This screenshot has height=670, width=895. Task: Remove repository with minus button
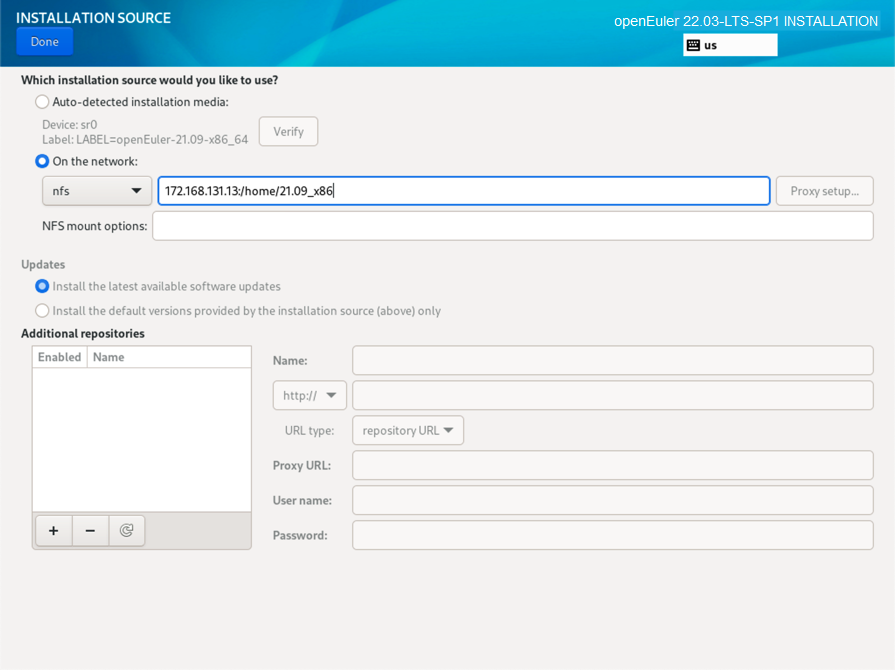point(90,531)
